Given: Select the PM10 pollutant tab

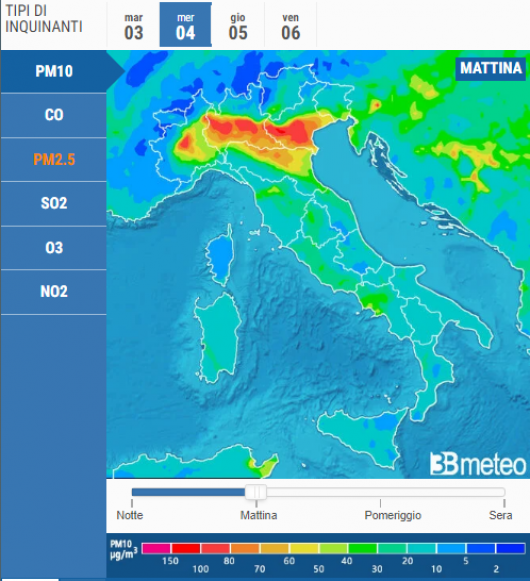Looking at the screenshot, I should 54,71.
